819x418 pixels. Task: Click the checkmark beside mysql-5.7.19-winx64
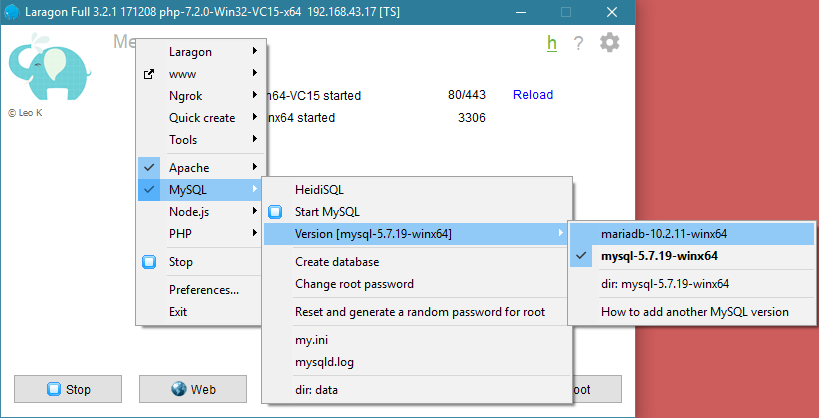(581, 256)
